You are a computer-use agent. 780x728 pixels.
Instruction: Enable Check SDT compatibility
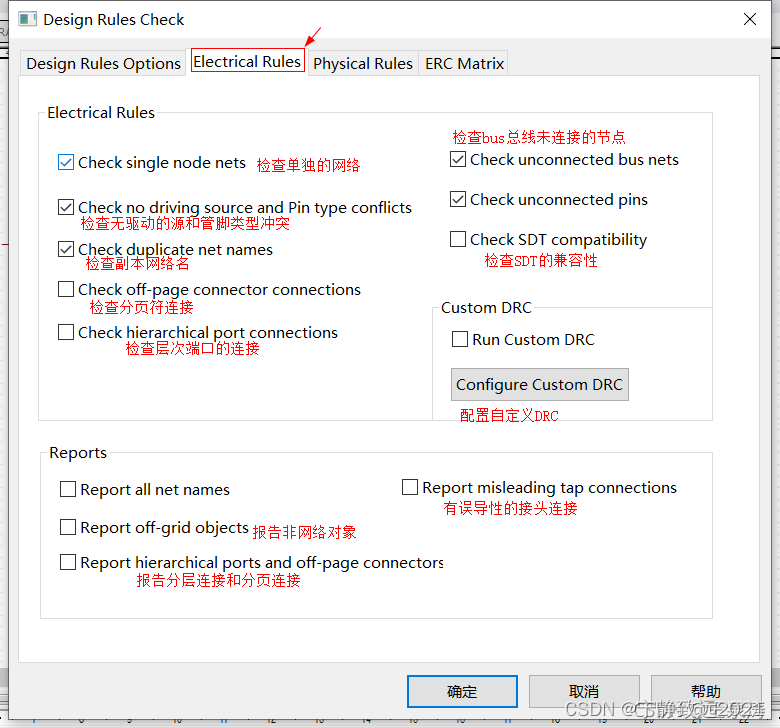click(458, 240)
